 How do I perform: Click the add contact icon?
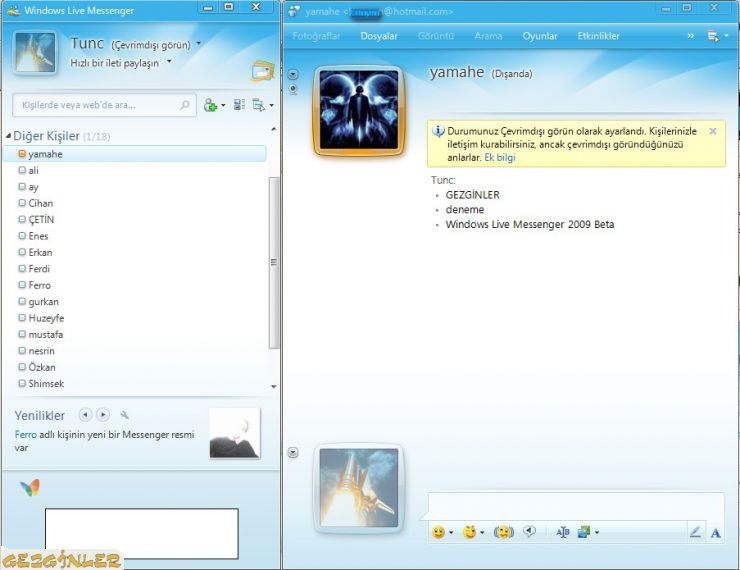coord(210,105)
